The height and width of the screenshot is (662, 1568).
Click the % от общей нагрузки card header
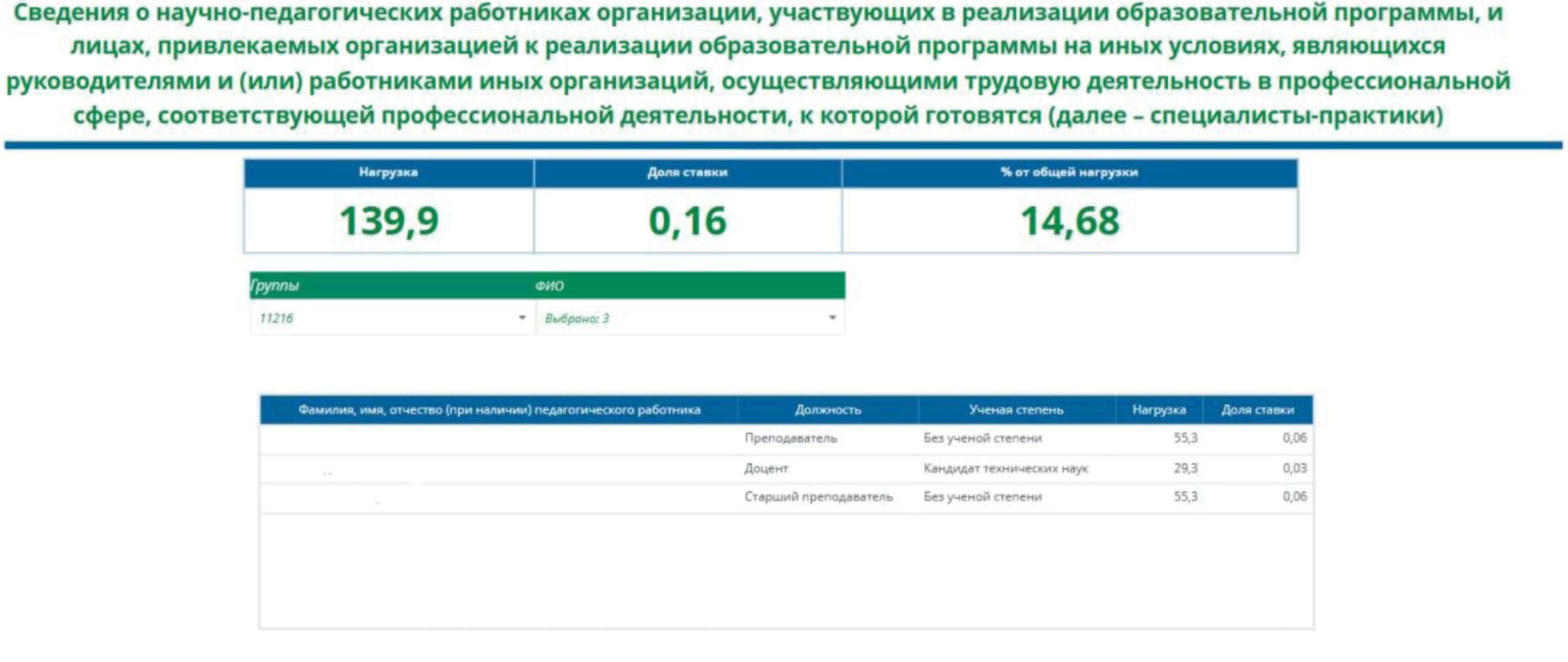point(1069,172)
